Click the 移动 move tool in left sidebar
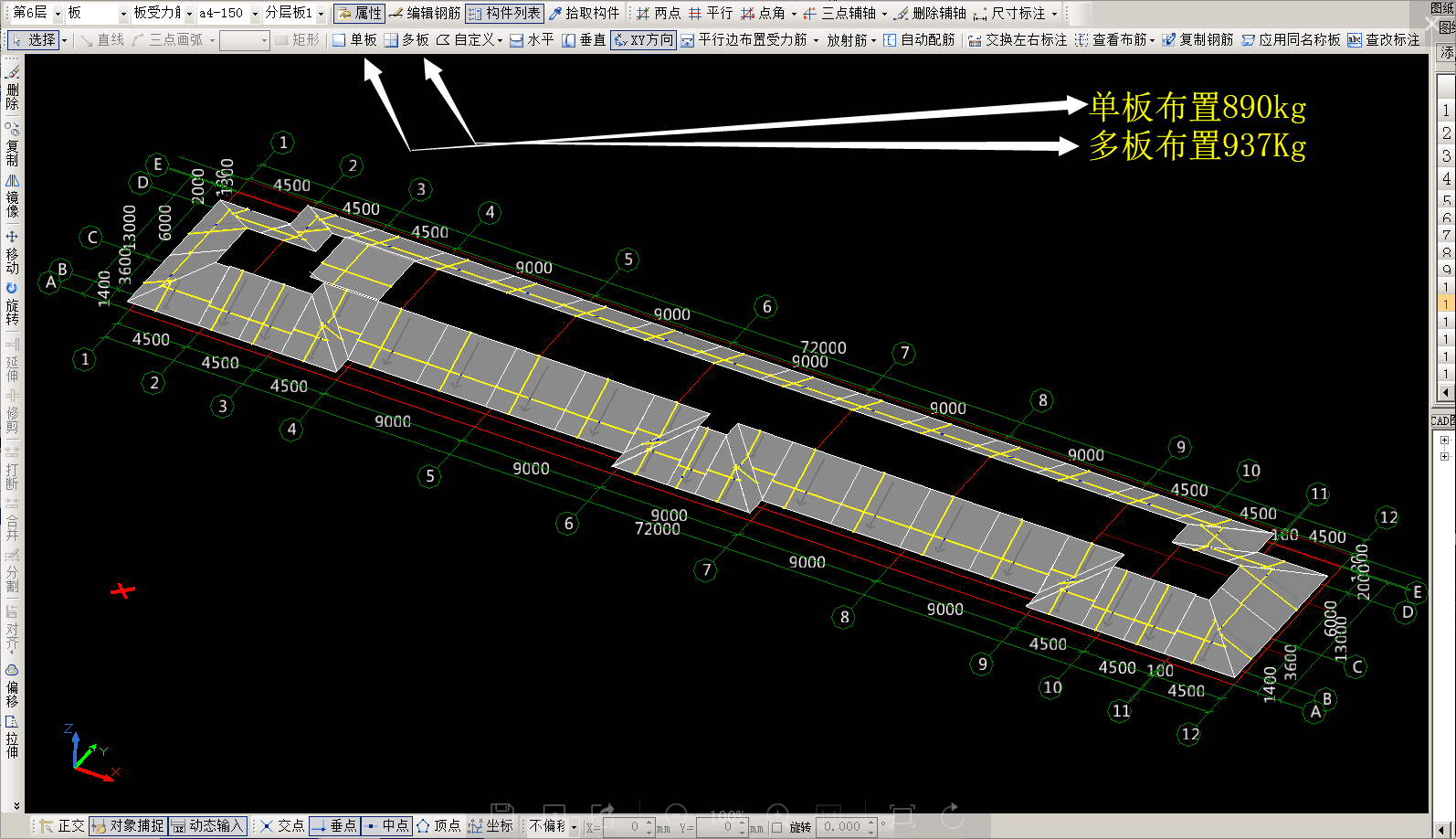The height and width of the screenshot is (839, 1456). pos(12,252)
